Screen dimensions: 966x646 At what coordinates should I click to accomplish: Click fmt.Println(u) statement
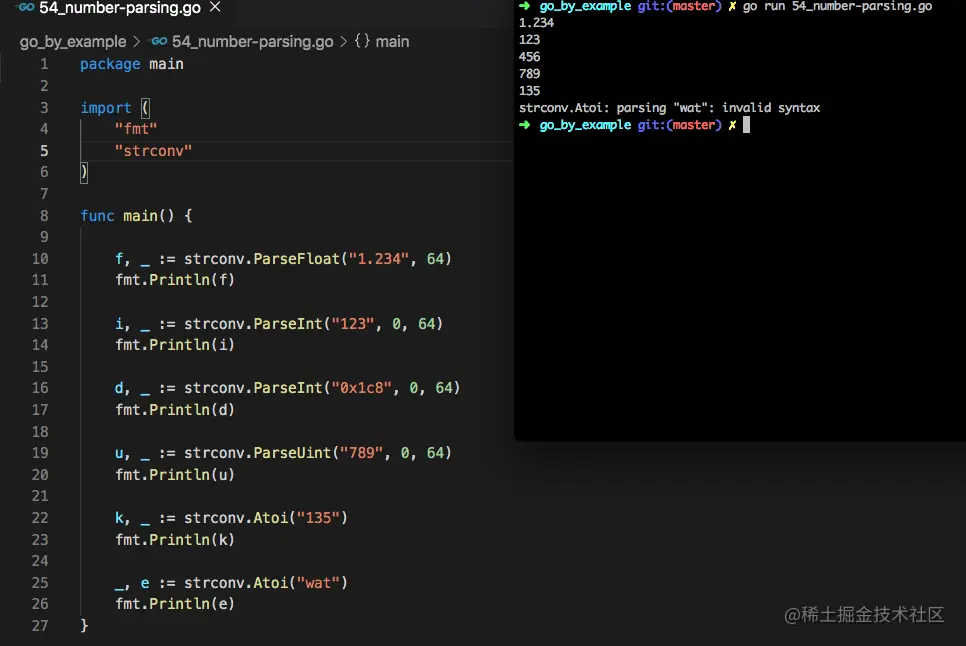175,475
